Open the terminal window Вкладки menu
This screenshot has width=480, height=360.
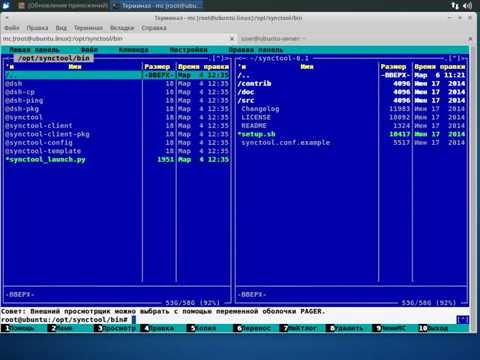122,28
